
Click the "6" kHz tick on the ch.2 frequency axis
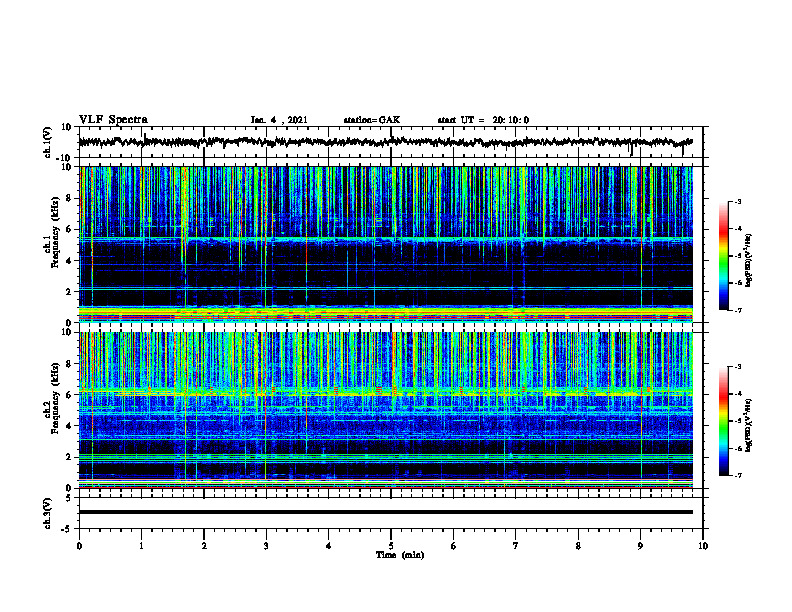(70, 395)
